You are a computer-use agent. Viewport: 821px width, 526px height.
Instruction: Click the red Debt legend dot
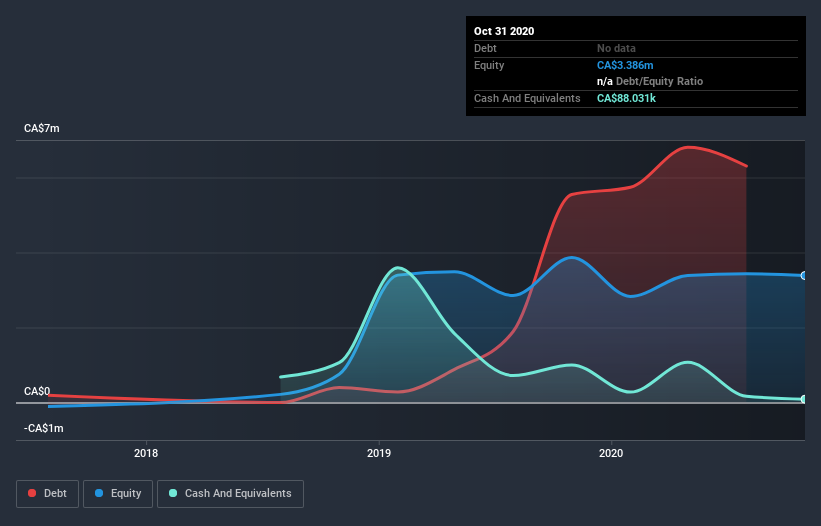point(32,493)
